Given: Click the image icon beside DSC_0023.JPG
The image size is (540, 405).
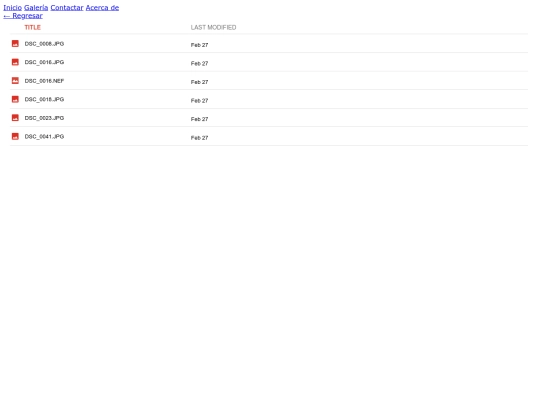Looking at the screenshot, I should [15, 118].
